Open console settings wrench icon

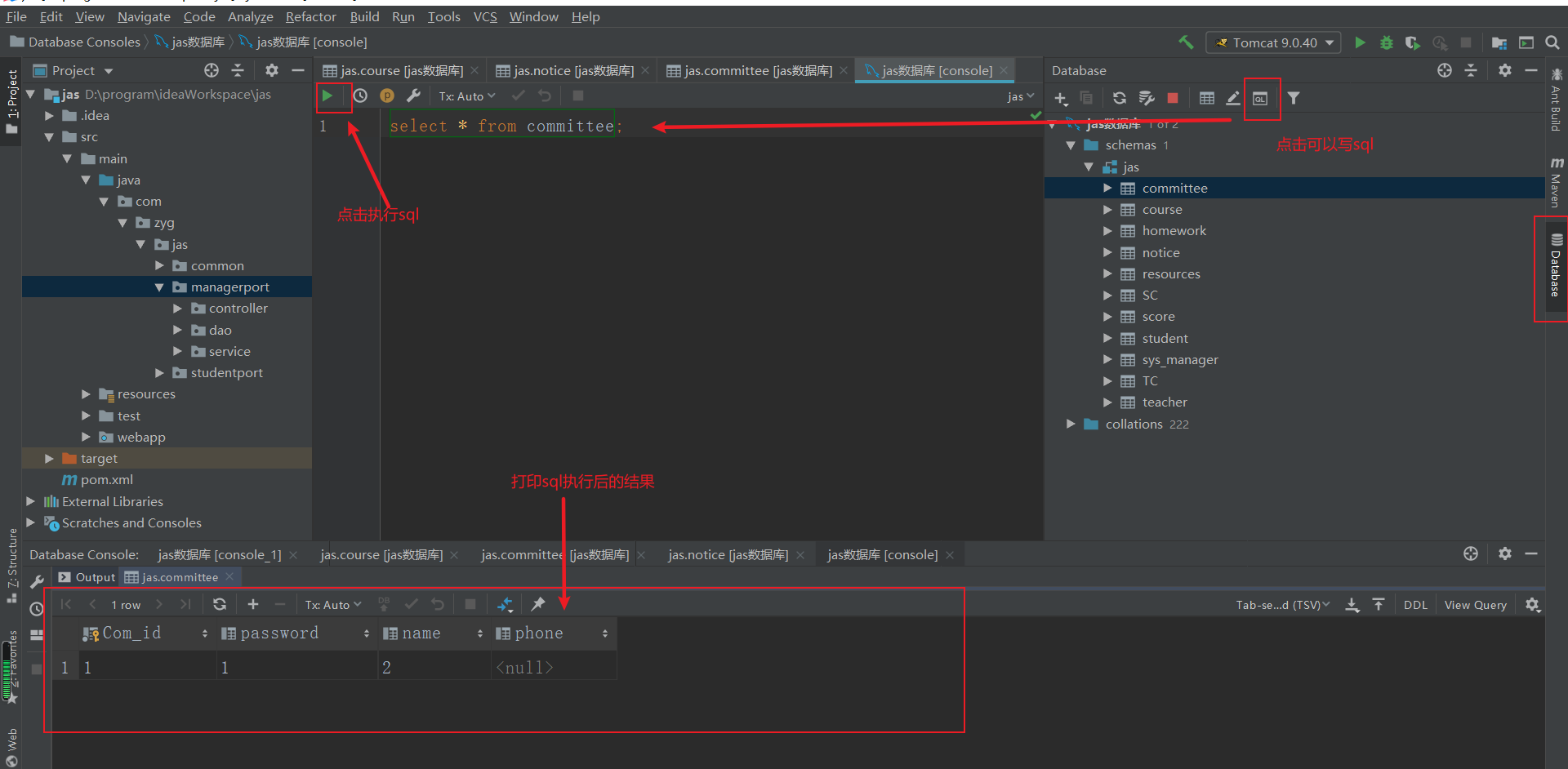(x=414, y=96)
